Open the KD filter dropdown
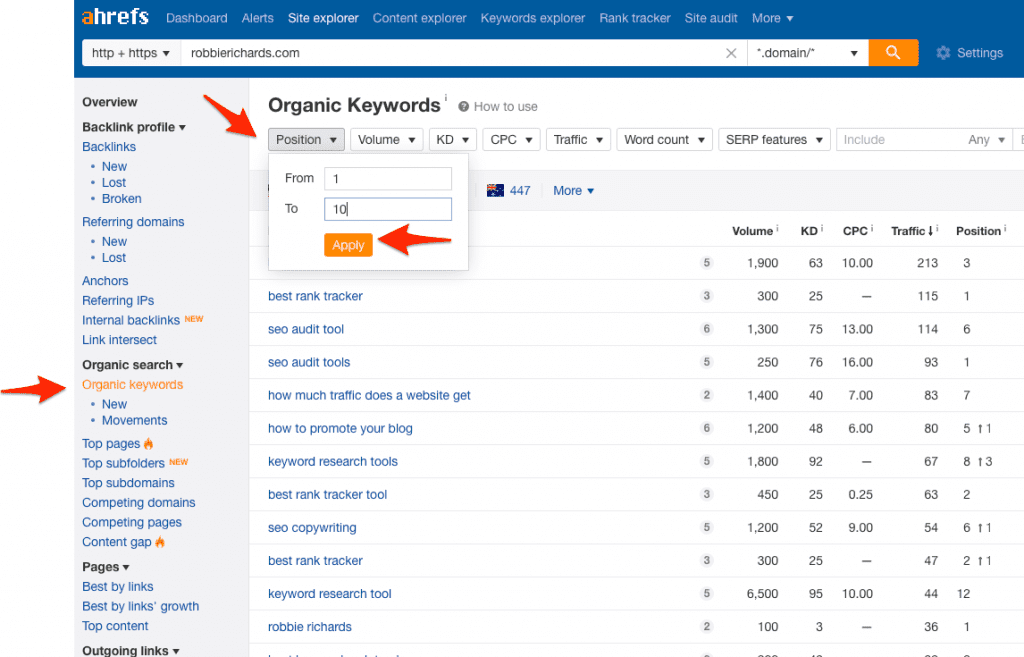 (453, 140)
